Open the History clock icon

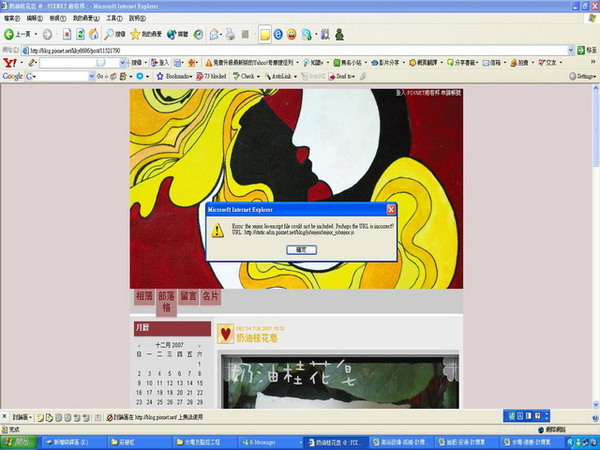tap(198, 34)
